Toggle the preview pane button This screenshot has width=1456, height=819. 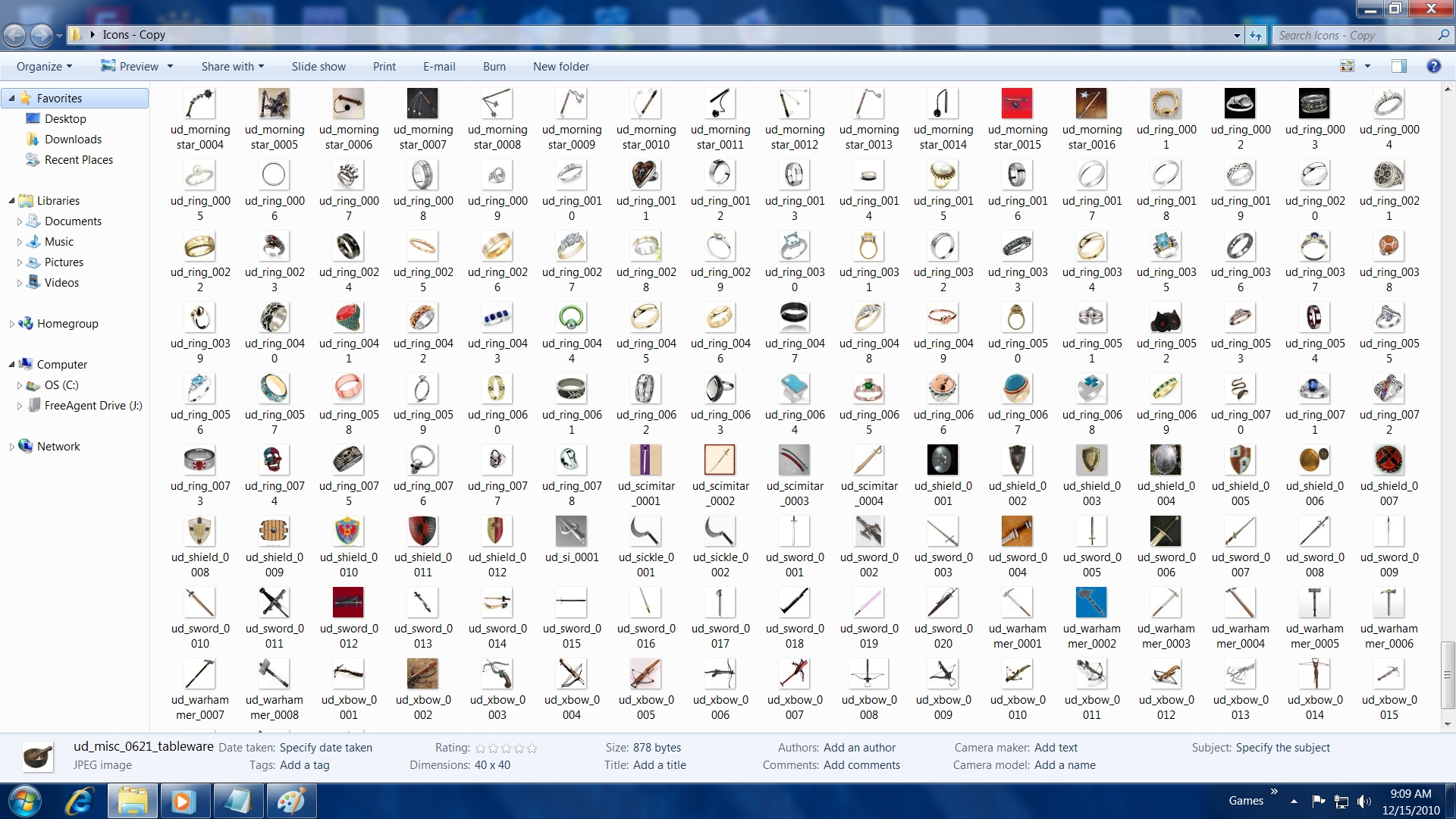point(1399,66)
